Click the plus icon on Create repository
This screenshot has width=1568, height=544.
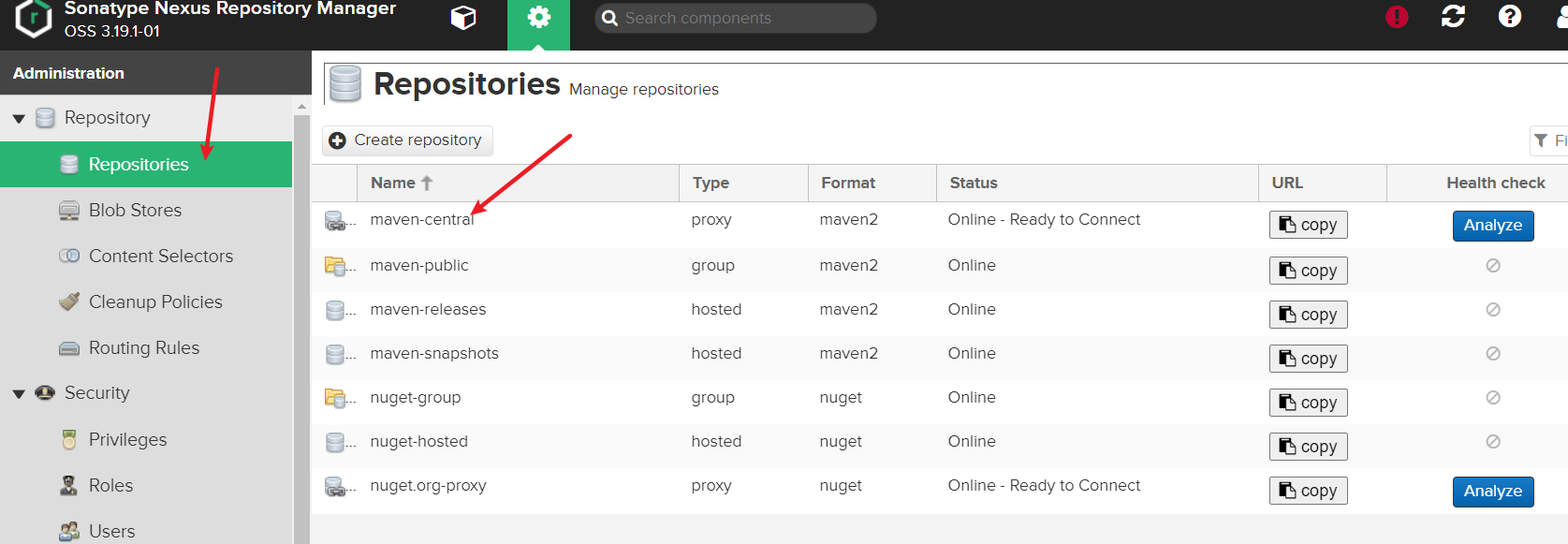[338, 140]
